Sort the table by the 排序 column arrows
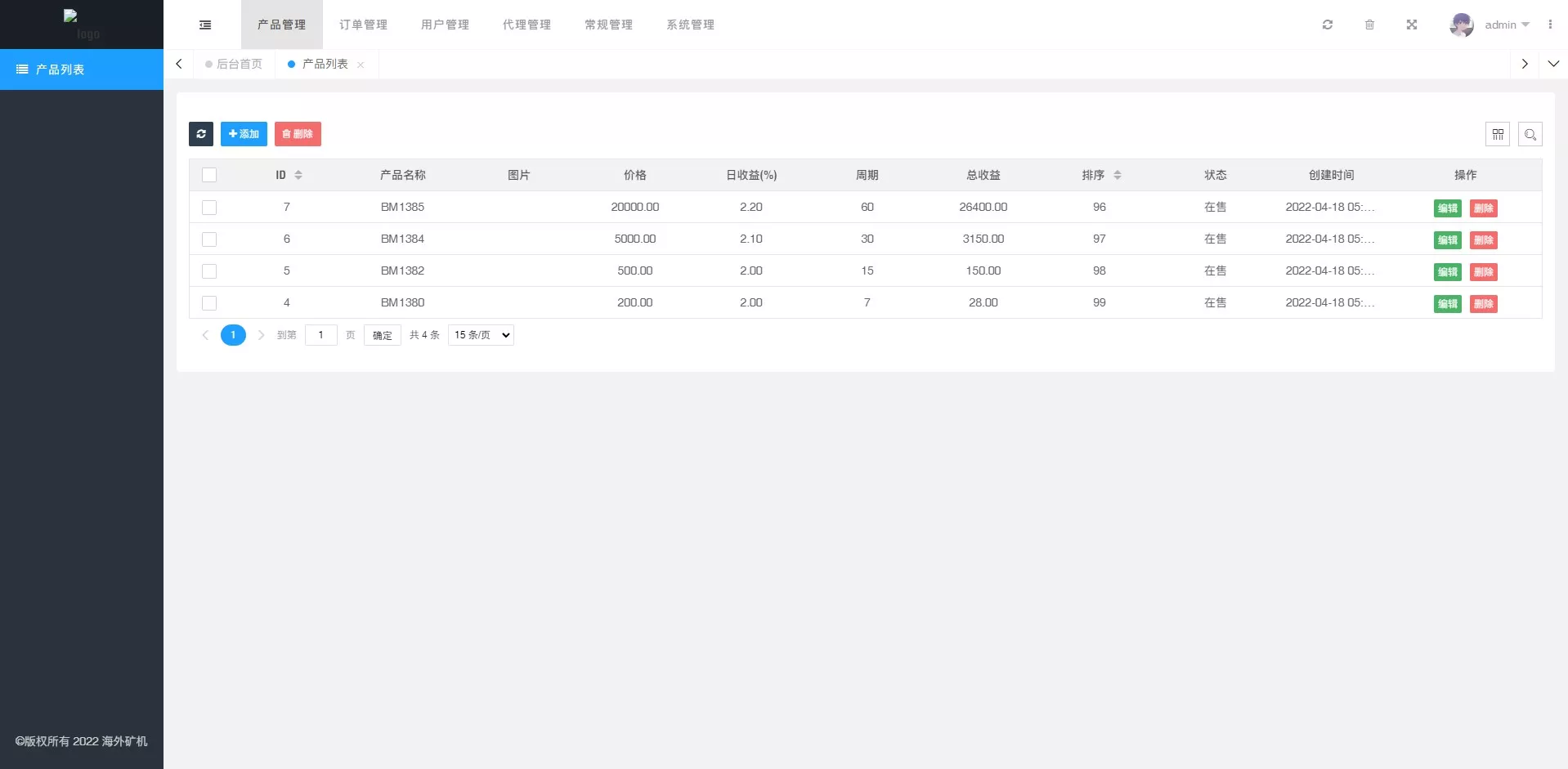 [1118, 175]
